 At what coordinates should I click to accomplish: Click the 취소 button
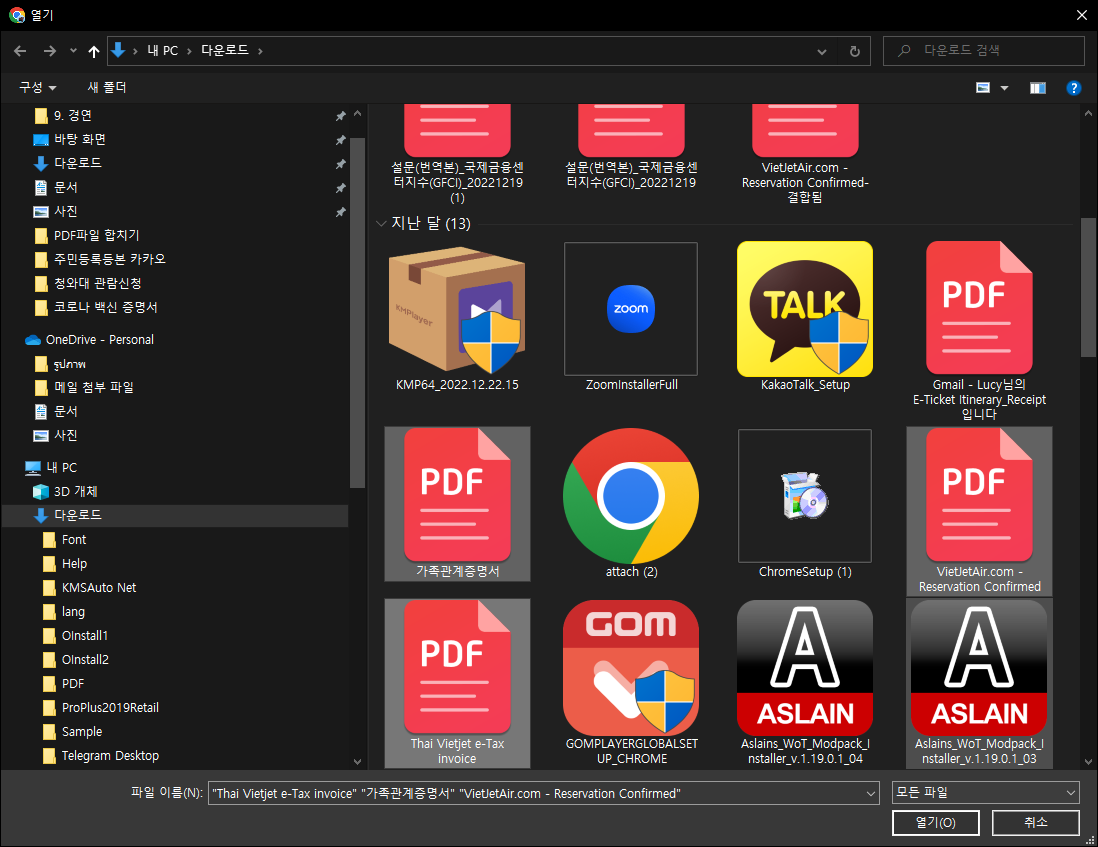click(x=1035, y=822)
